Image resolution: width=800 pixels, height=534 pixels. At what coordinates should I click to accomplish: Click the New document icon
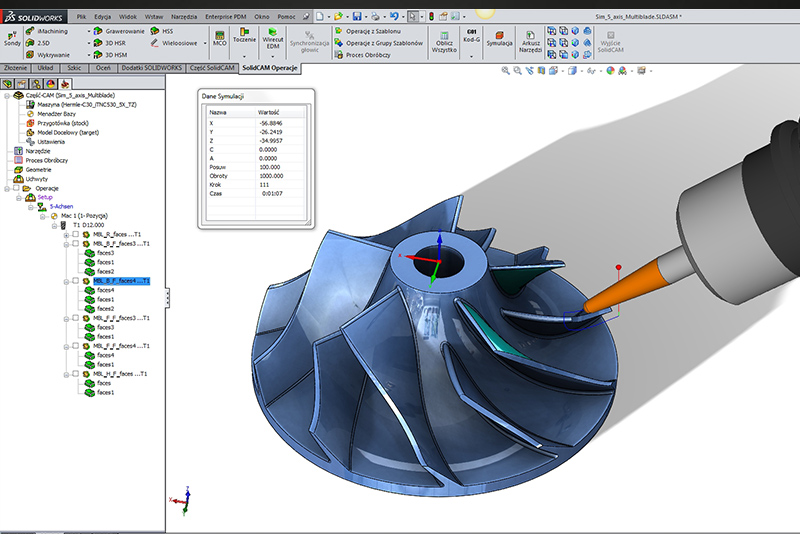[x=319, y=16]
